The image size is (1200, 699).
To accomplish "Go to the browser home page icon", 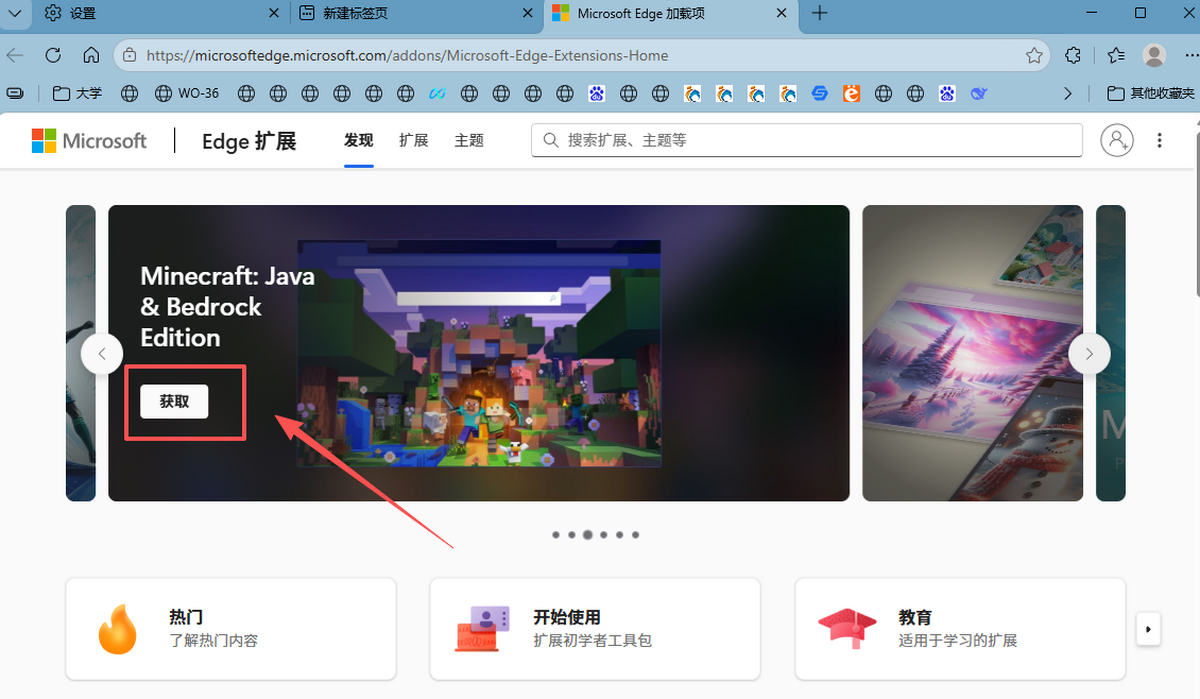I will [91, 55].
